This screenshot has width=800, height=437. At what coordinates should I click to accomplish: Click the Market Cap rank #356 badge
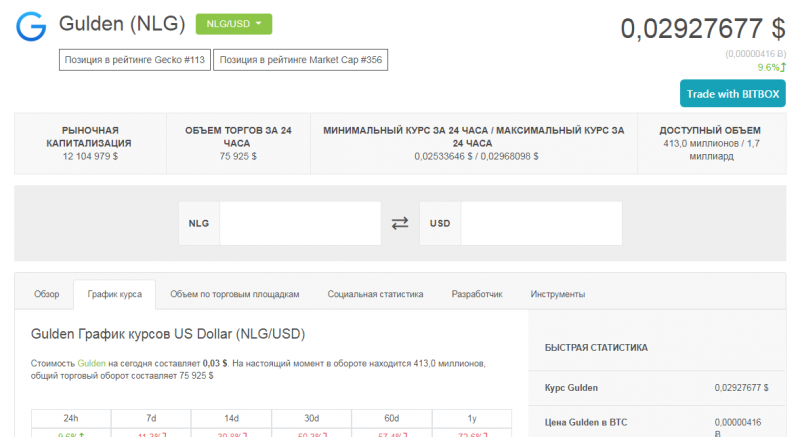tap(301, 60)
